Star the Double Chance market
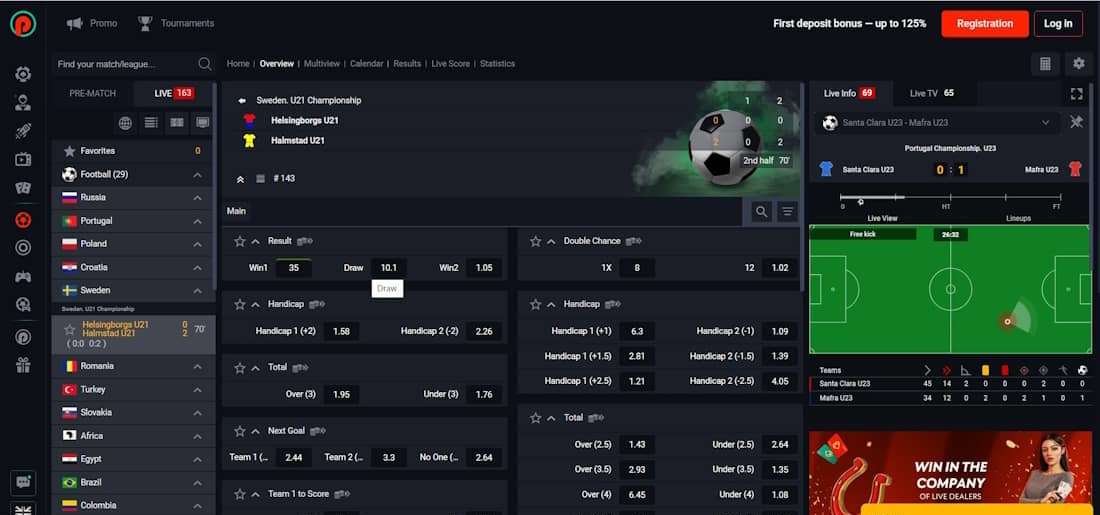This screenshot has height=515, width=1100. pos(535,241)
